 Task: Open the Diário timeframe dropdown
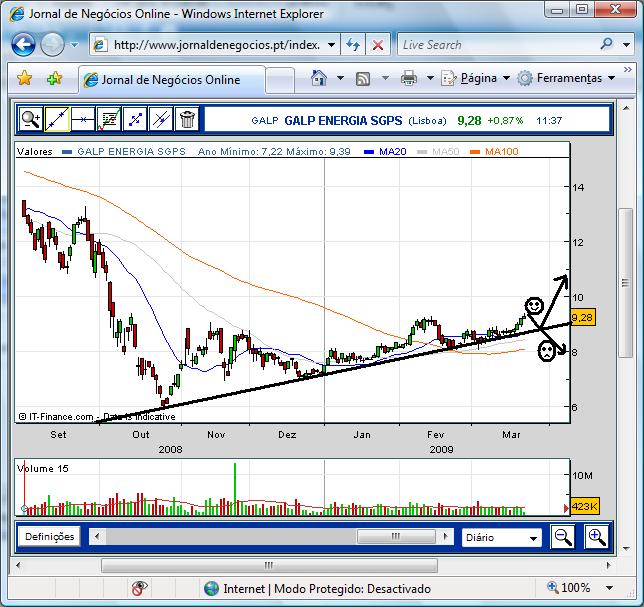501,538
